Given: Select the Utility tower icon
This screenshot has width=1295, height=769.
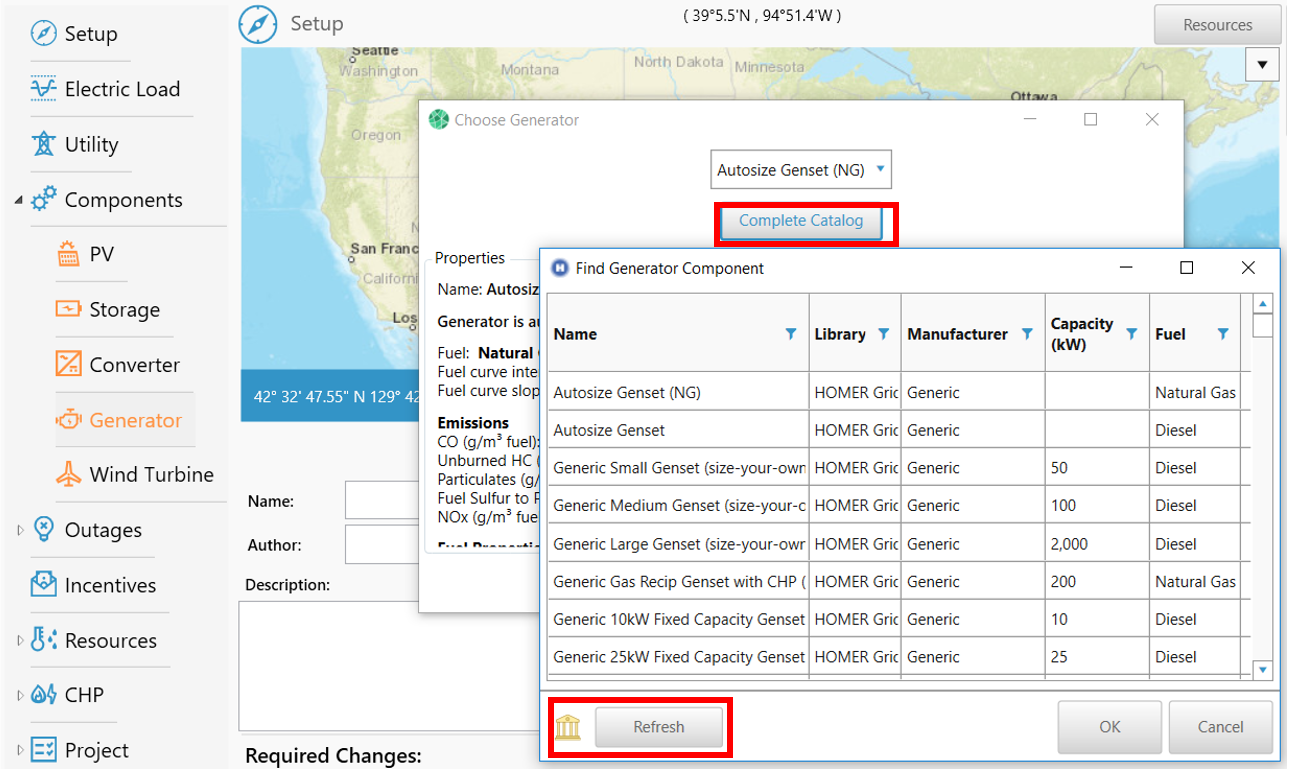Looking at the screenshot, I should (x=43, y=144).
